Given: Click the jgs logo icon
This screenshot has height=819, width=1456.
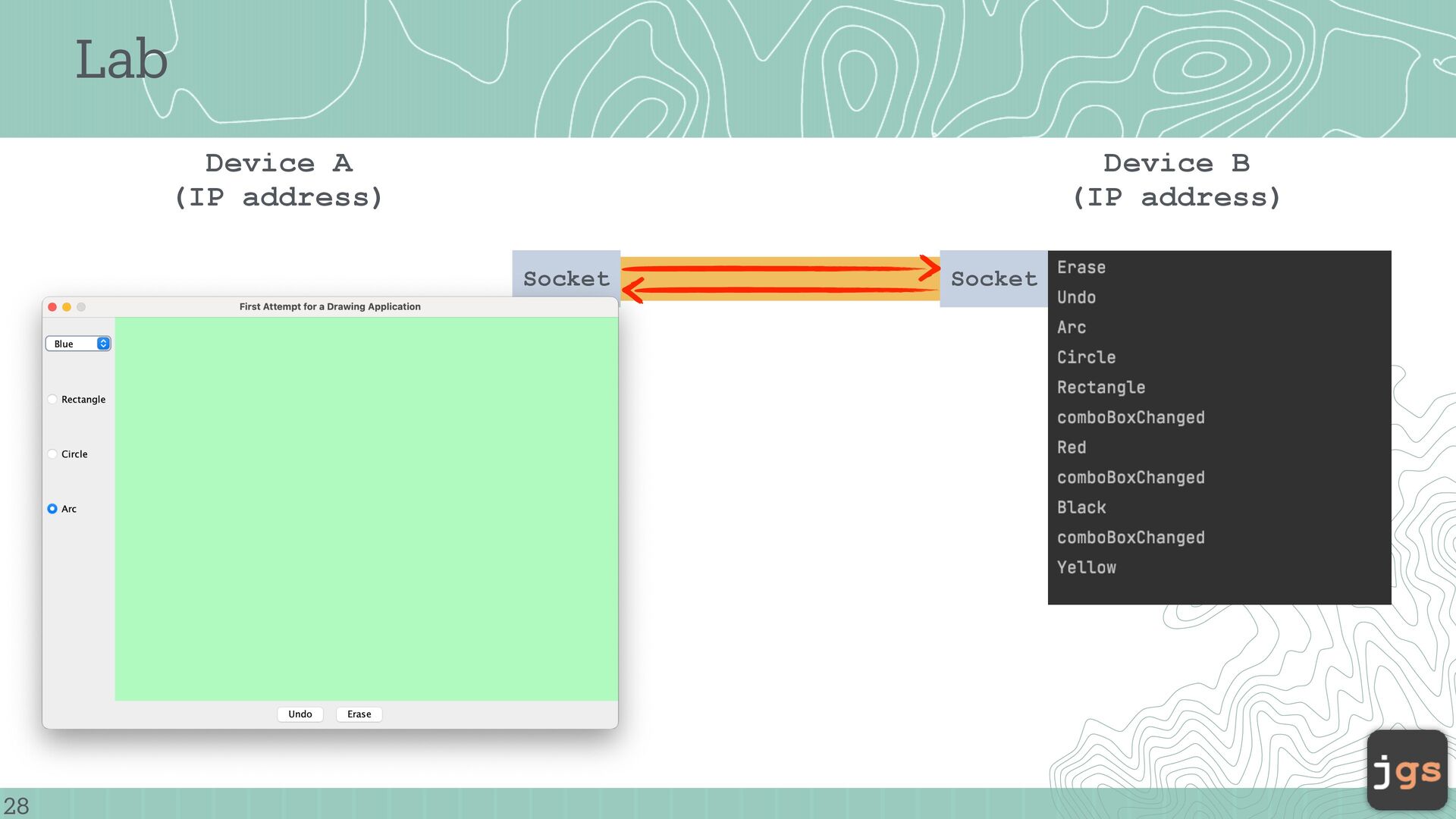Looking at the screenshot, I should pos(1407,770).
